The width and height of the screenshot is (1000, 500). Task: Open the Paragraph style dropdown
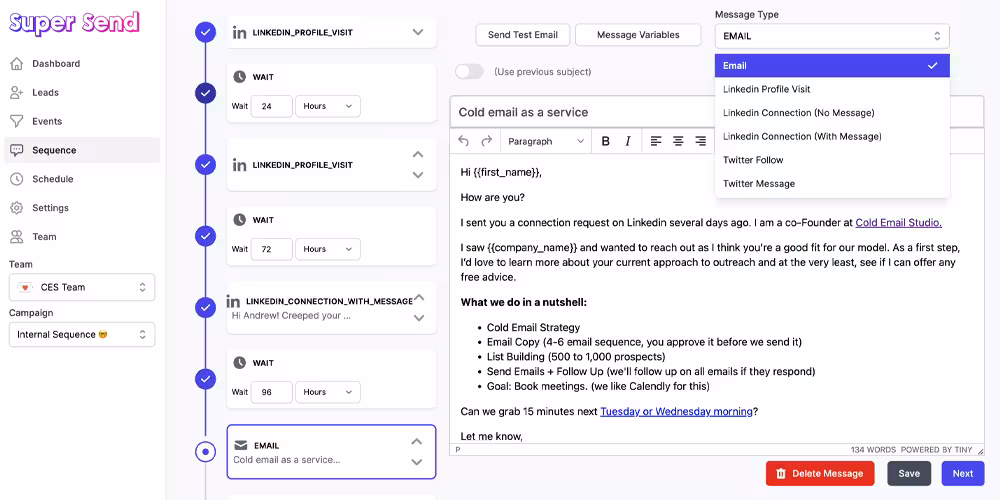click(x=545, y=141)
